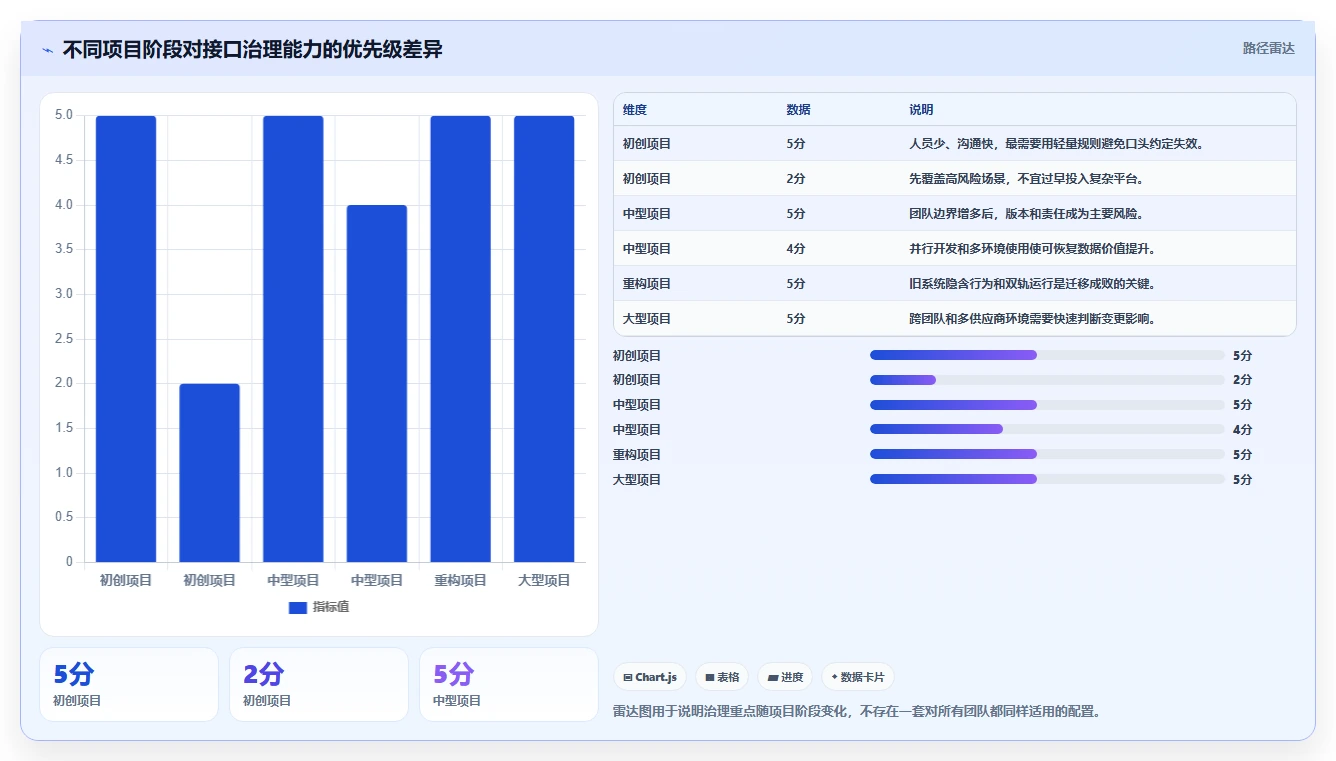Select the 进度 tag chip

[785, 677]
